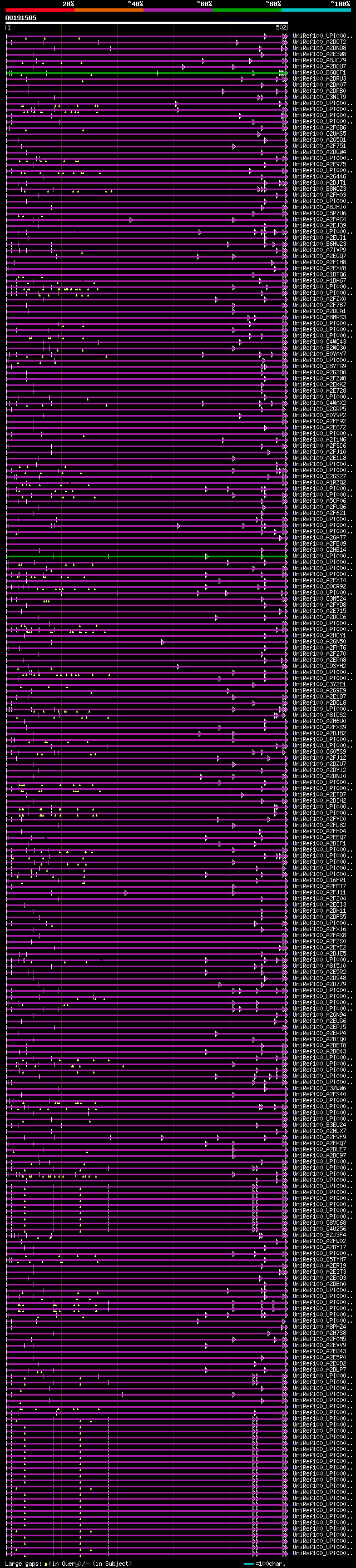Select label UniRef100_A8I5J0
The width and height of the screenshot is (356, 1568).
pos(319,966)
